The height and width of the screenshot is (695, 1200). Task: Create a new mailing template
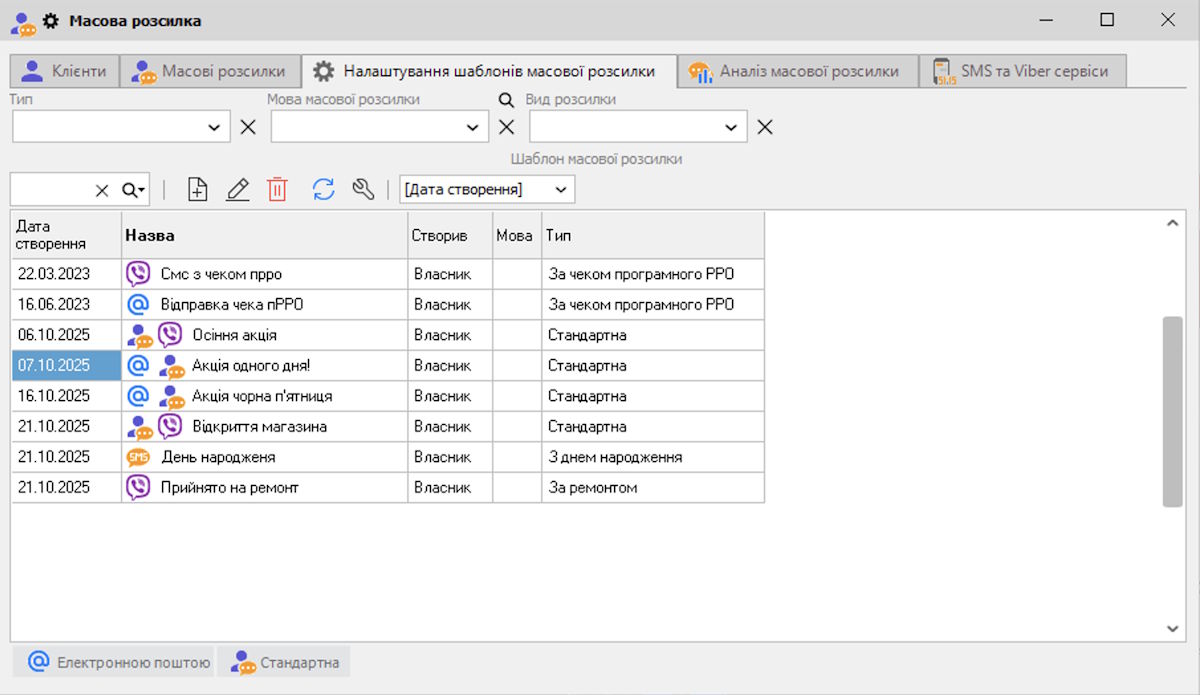197,189
